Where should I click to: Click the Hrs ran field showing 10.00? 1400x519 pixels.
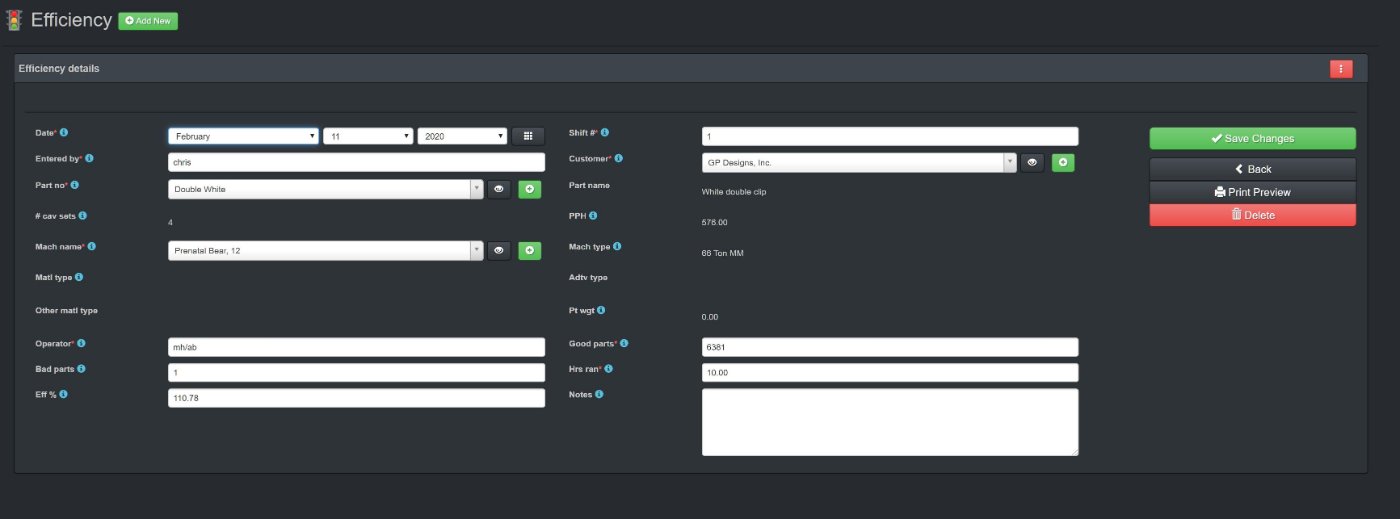[890, 373]
